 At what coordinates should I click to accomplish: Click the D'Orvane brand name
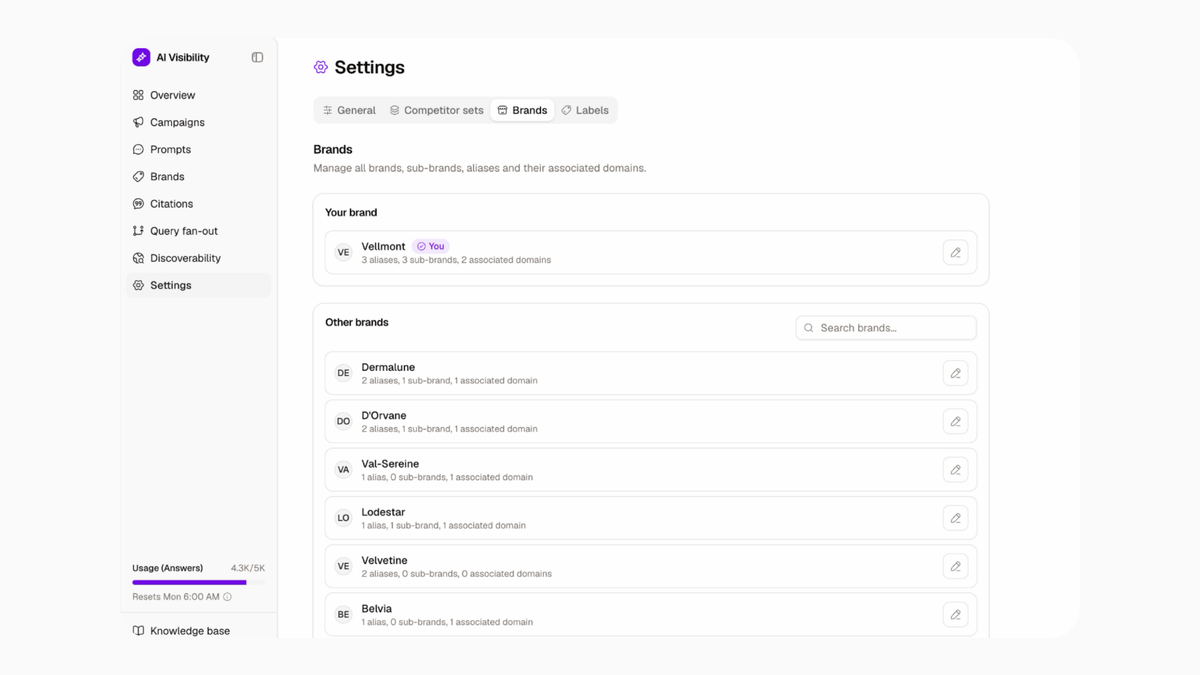tap(384, 415)
